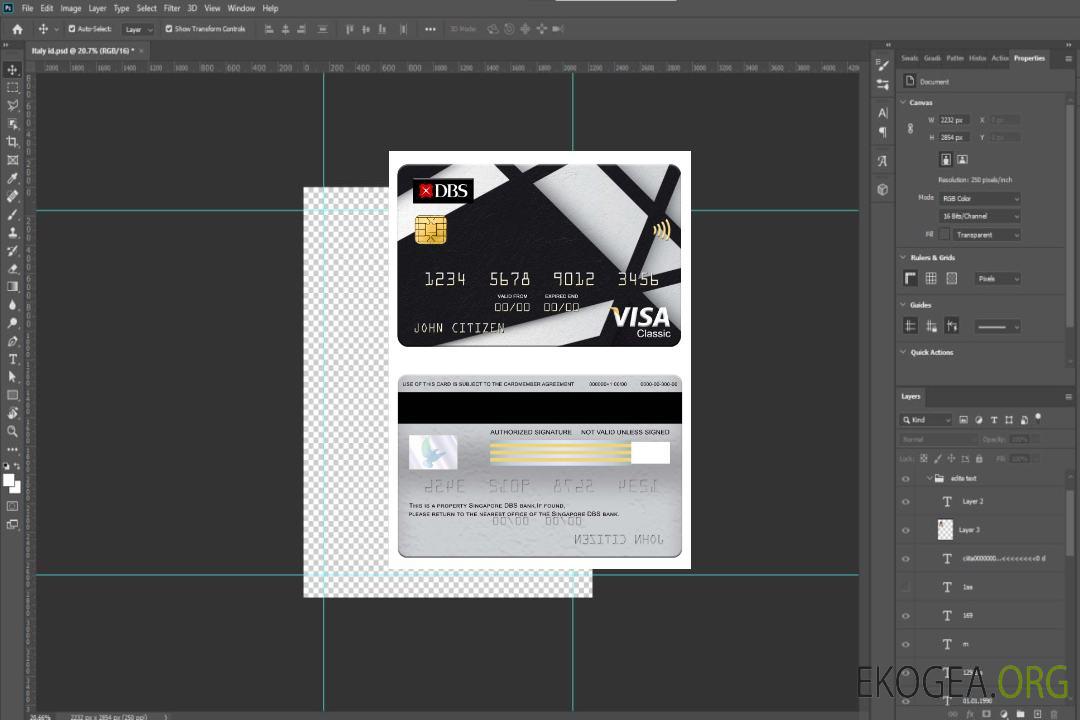Select the Eraser tool

point(12,269)
